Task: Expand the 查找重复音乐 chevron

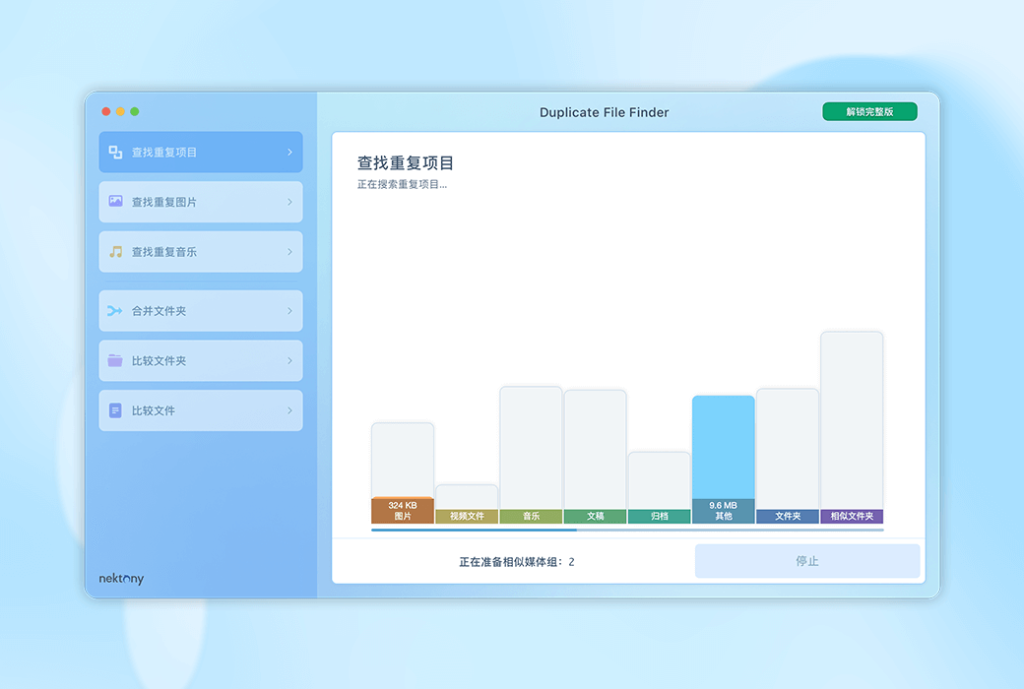Action: click(290, 251)
